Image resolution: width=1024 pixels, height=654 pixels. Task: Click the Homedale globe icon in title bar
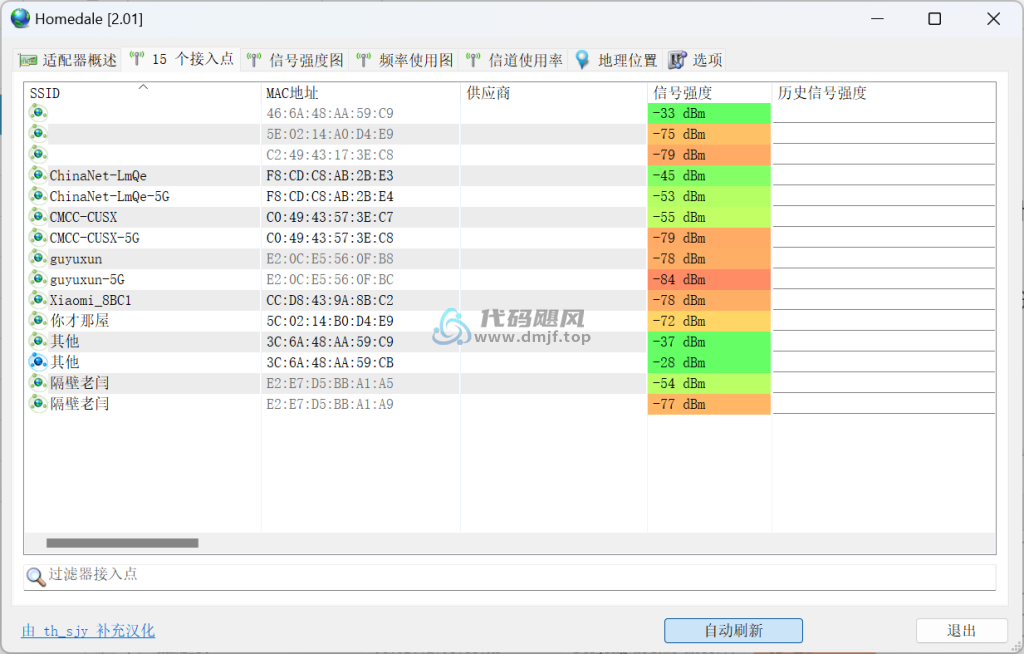point(20,18)
